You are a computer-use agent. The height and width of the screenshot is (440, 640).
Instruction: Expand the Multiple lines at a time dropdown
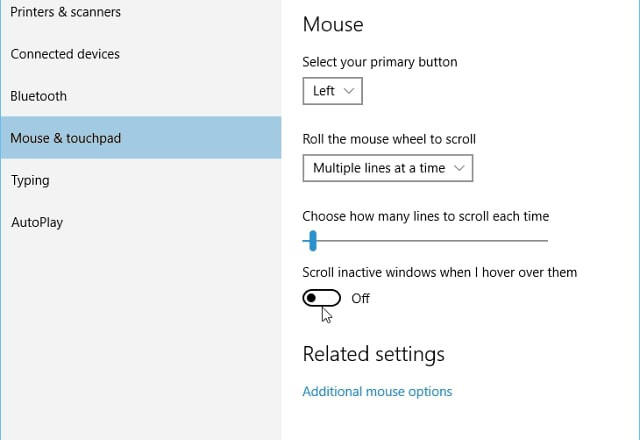click(x=388, y=168)
